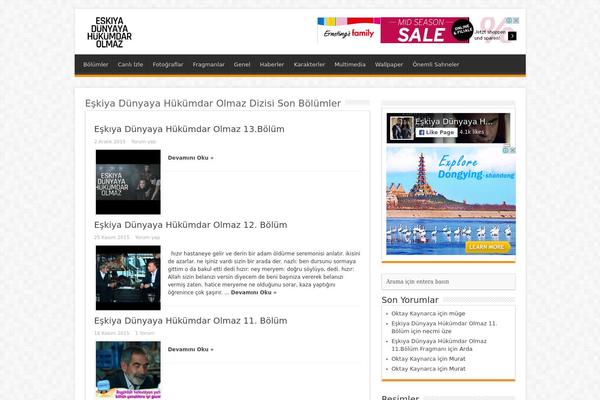The image size is (600, 400).
Task: Click Learn More on the Dongying ad
Action: coord(488,247)
